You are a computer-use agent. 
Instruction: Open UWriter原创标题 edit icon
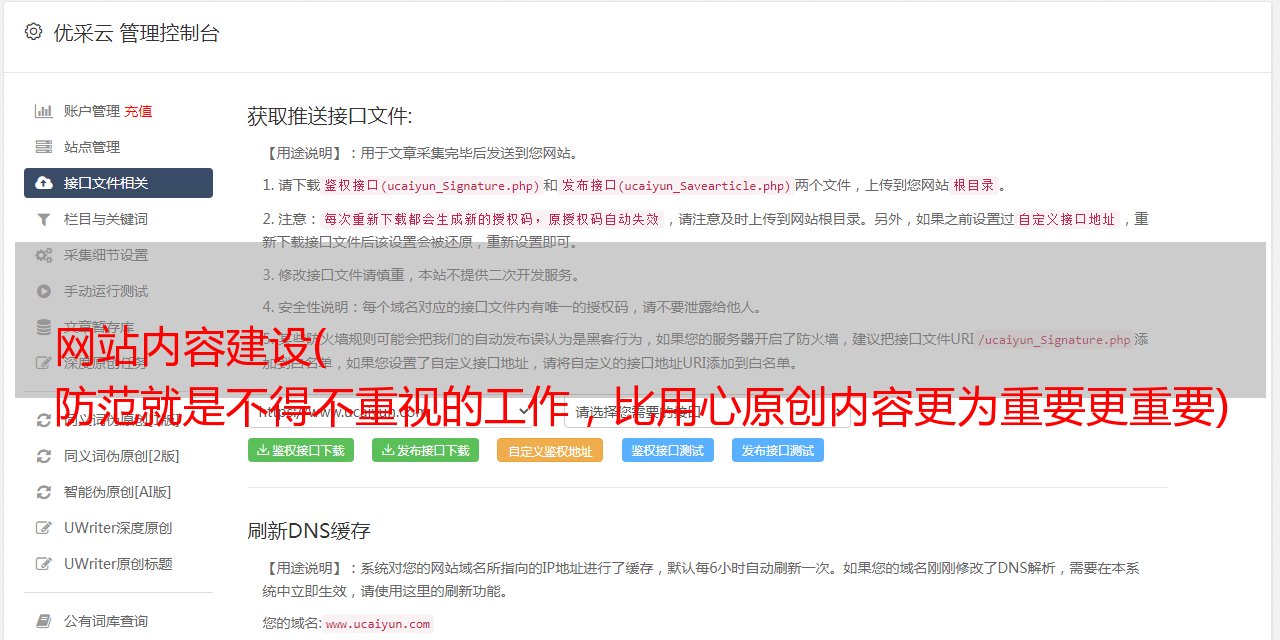point(44,564)
